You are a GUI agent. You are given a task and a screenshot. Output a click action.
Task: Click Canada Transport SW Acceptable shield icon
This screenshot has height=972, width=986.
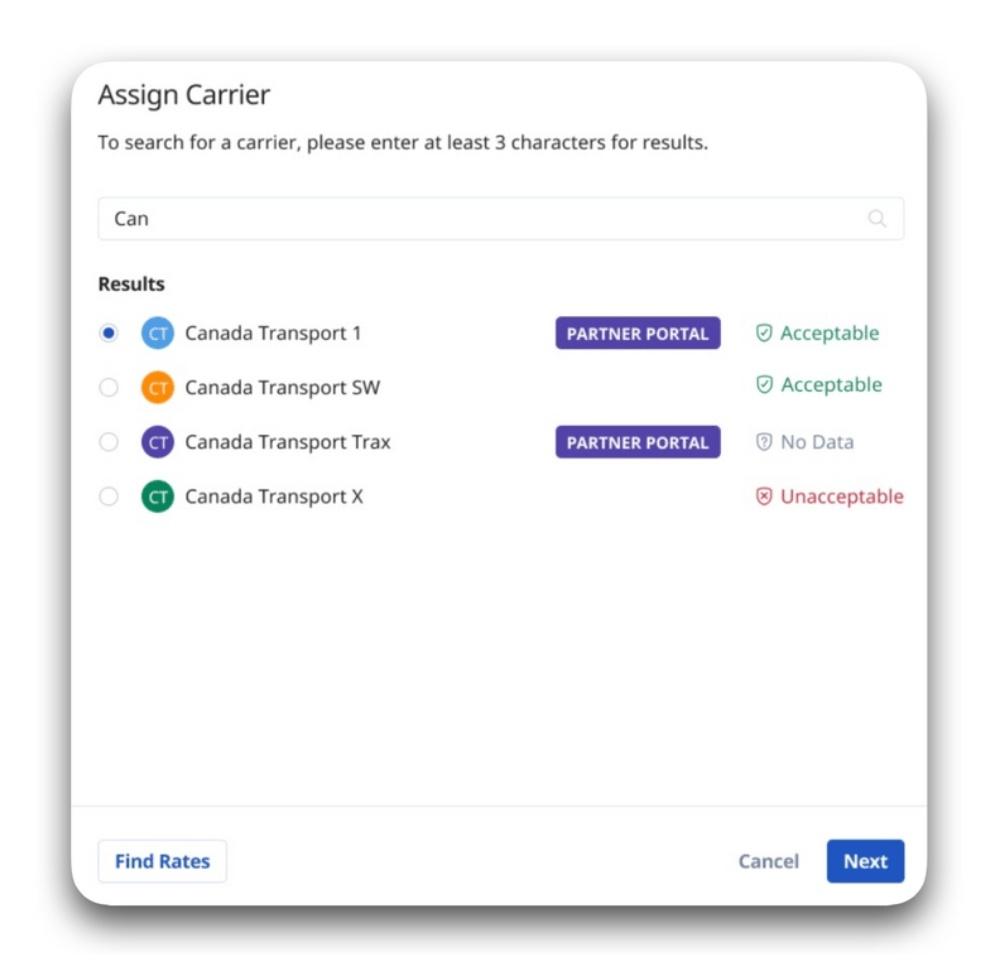(x=764, y=386)
